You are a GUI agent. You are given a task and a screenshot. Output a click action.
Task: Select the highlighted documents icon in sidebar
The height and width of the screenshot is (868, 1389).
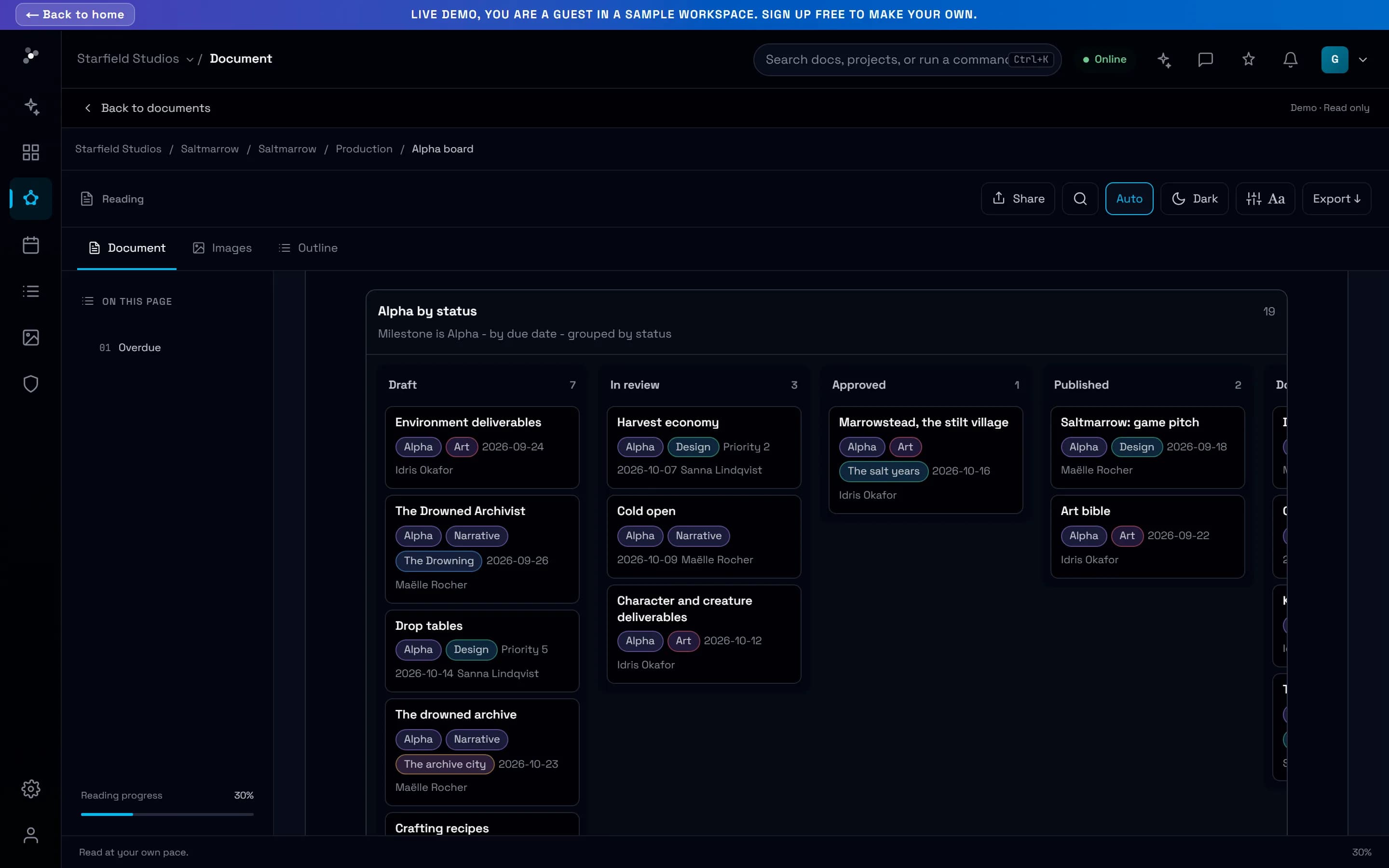point(31,199)
